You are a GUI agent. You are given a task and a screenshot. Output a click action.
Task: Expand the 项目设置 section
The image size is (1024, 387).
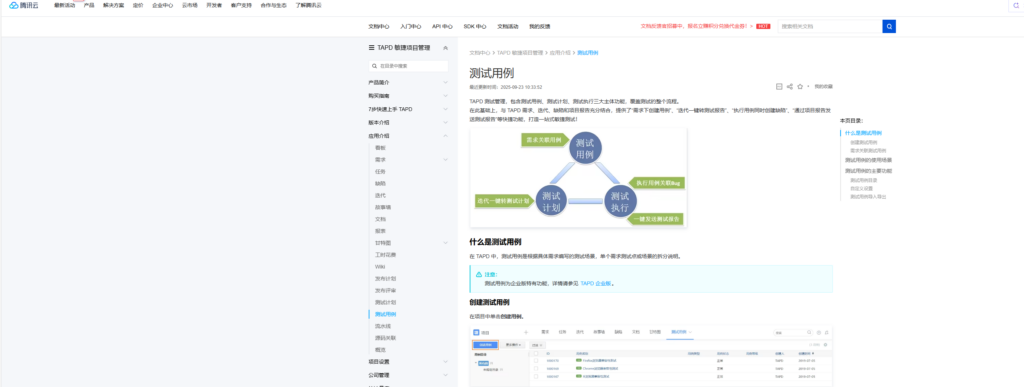445,362
